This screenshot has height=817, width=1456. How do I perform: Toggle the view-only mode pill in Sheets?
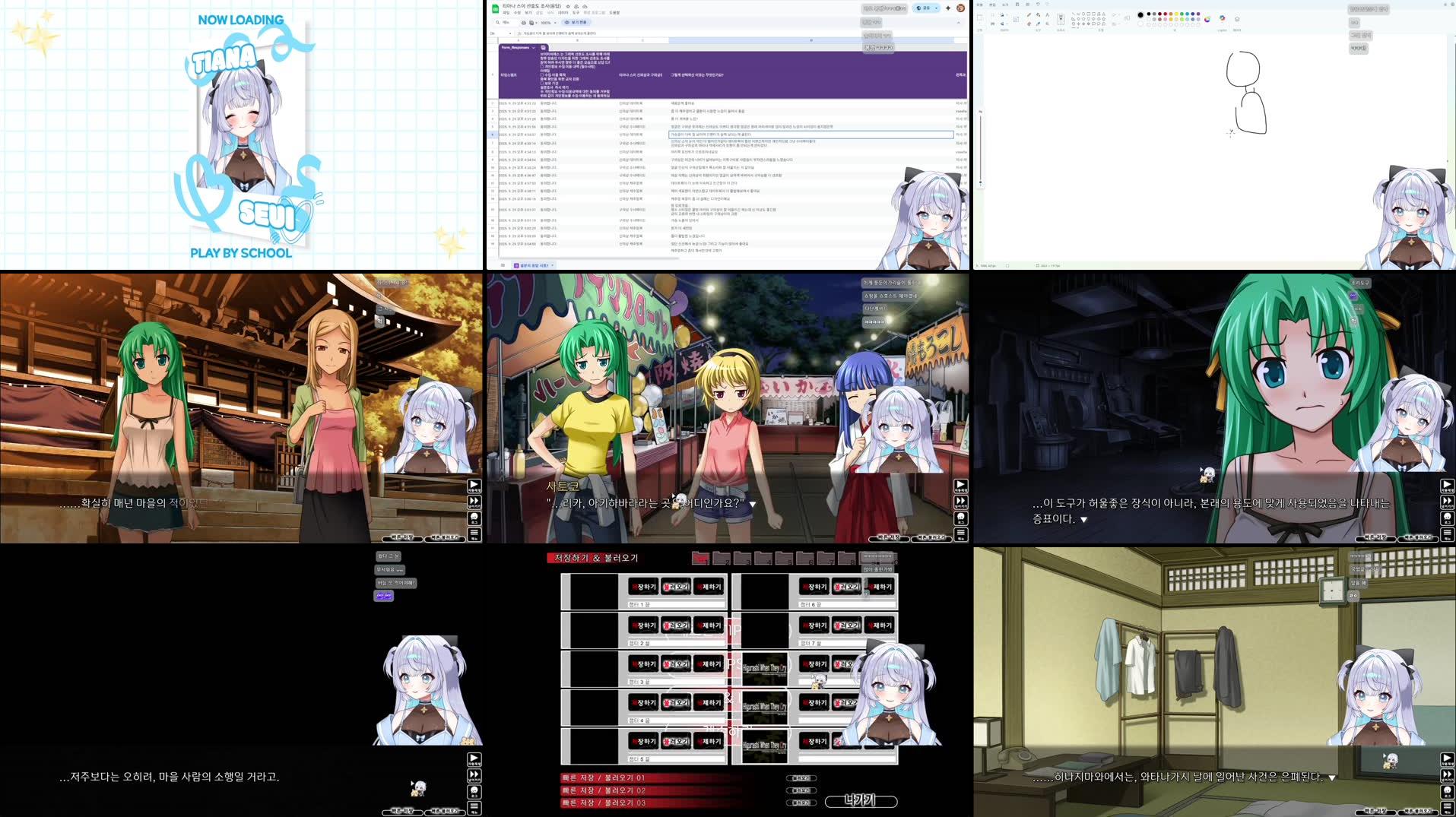pyautogui.click(x=576, y=23)
